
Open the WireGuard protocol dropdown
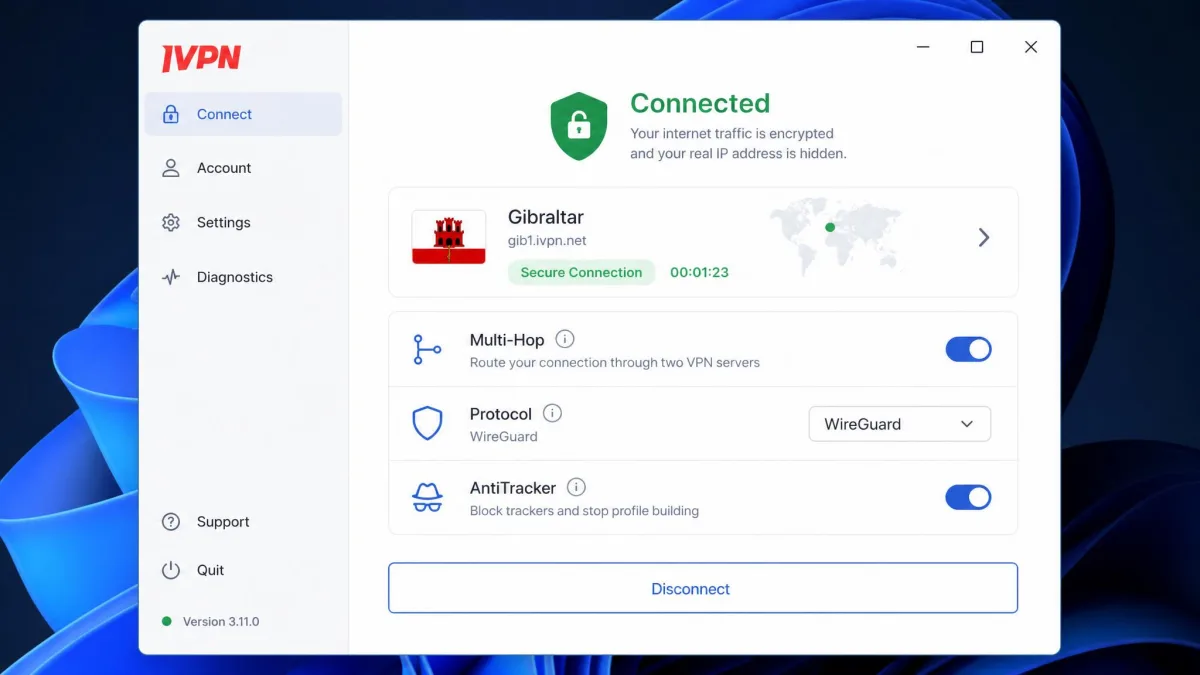point(899,424)
